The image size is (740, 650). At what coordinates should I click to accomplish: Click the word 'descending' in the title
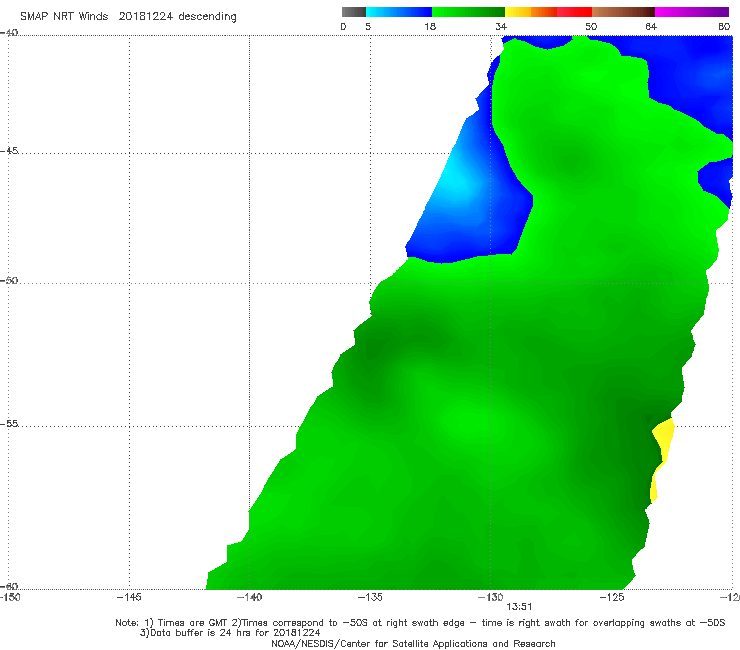(x=208, y=17)
